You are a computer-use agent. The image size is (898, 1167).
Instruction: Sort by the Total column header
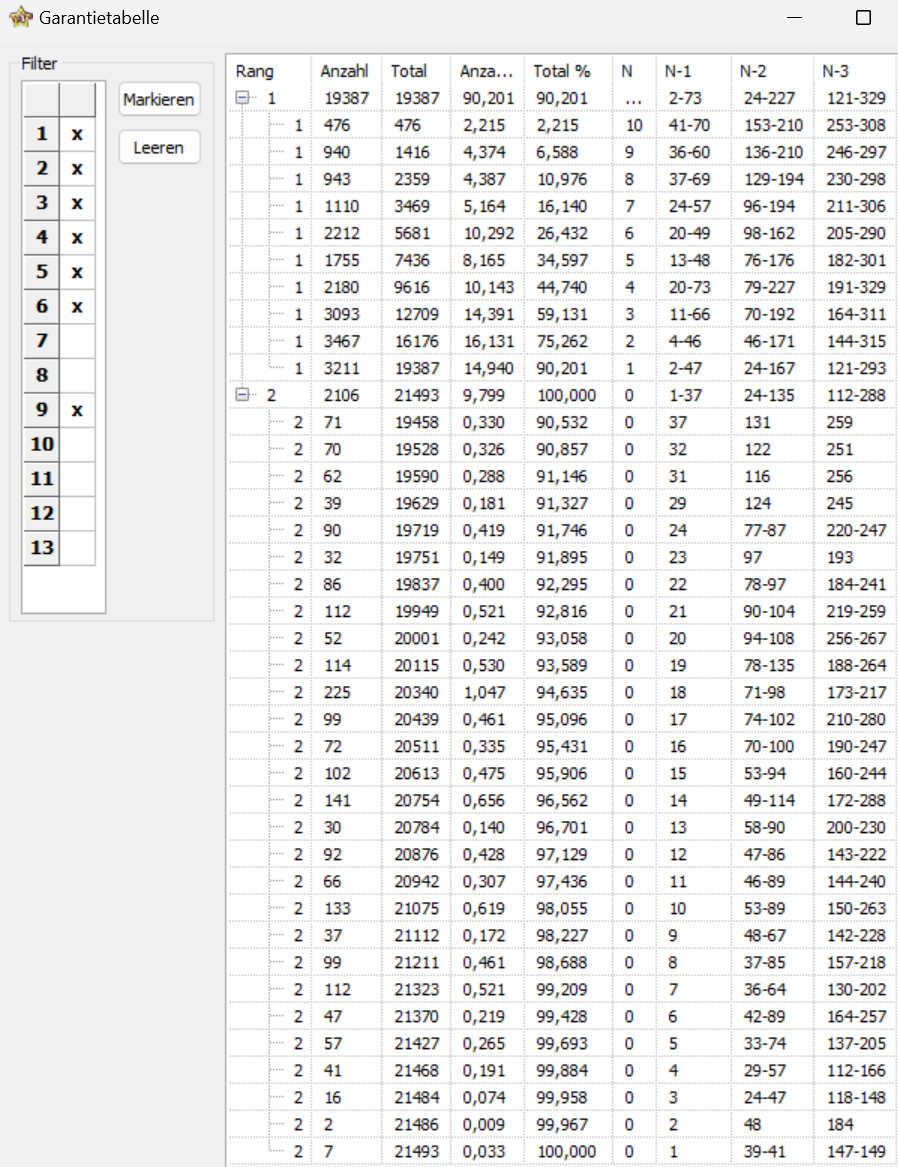(416, 71)
